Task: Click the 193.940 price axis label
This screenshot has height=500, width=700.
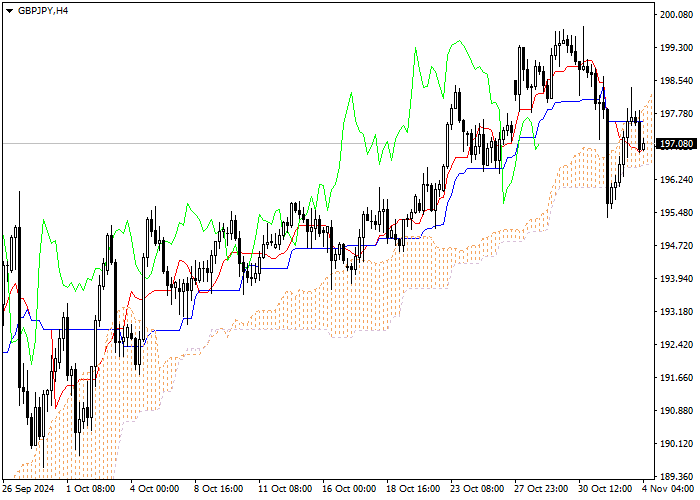Action: tap(676, 279)
